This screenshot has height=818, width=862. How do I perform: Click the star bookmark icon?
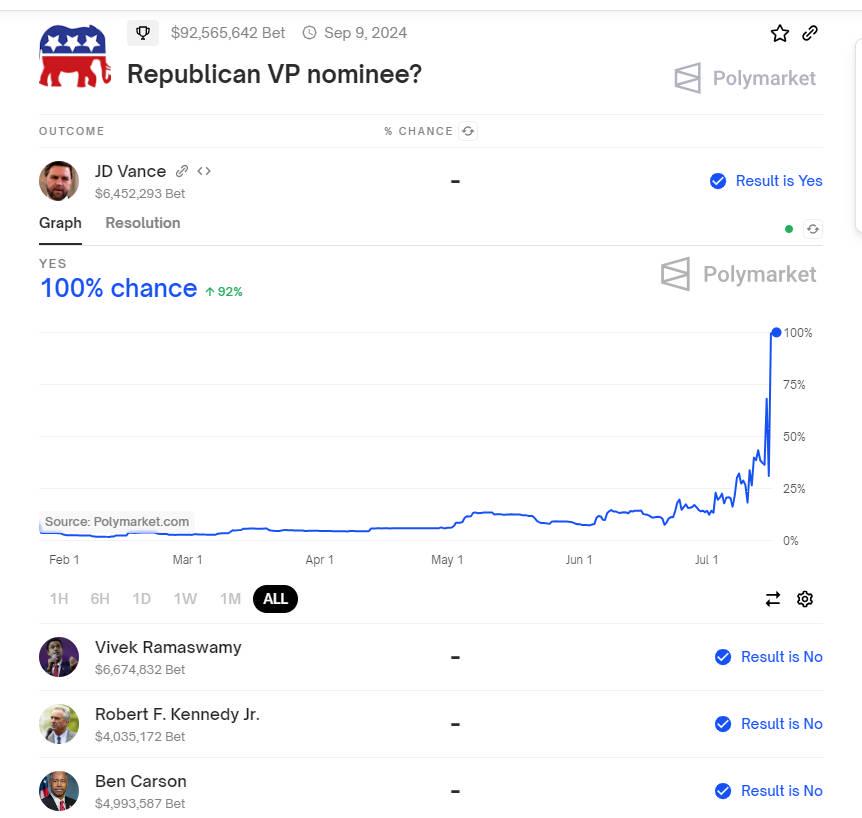click(780, 33)
